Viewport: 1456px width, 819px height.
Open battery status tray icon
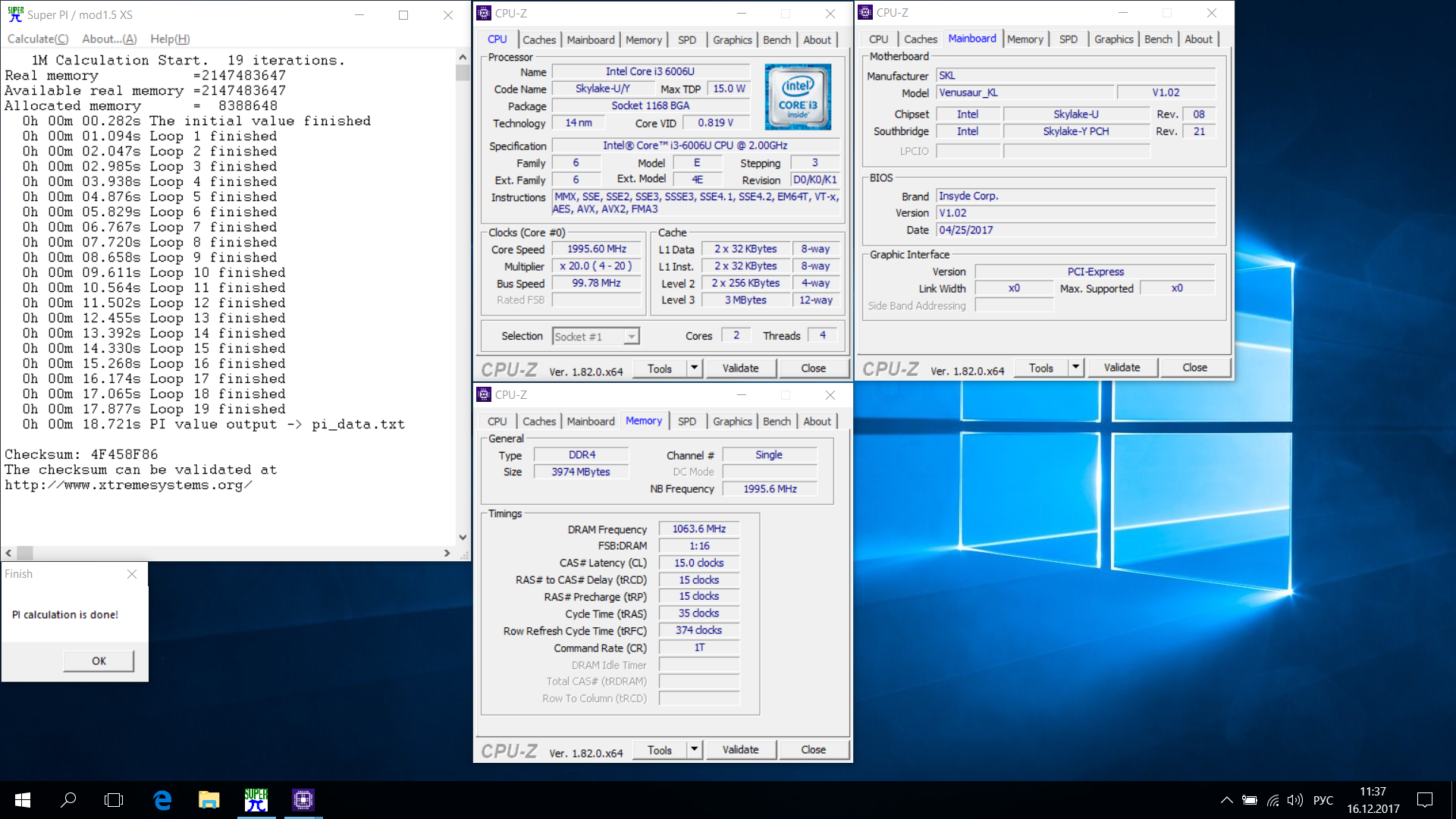tap(1250, 800)
